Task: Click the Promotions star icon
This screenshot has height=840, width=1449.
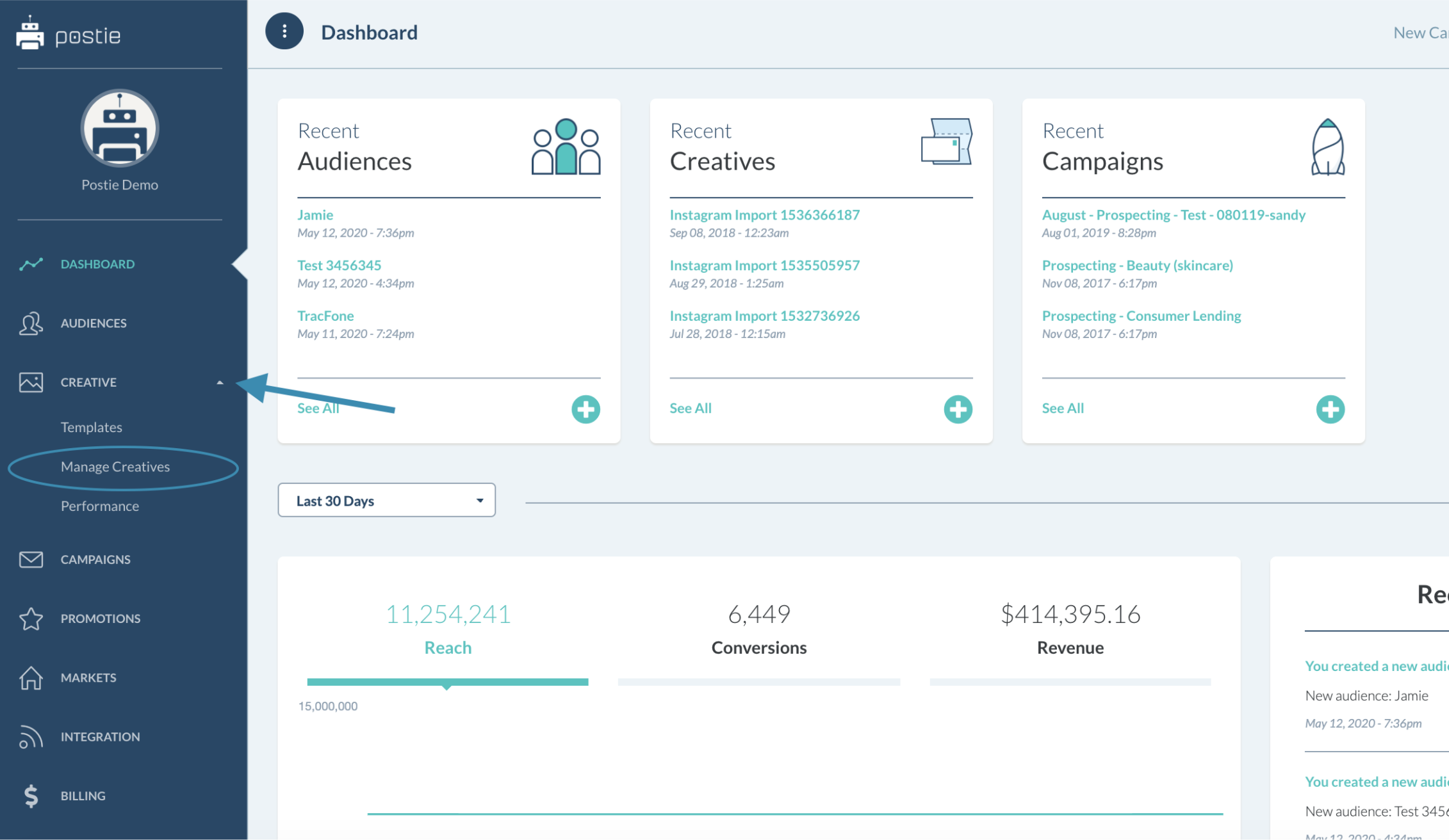Action: 31,618
